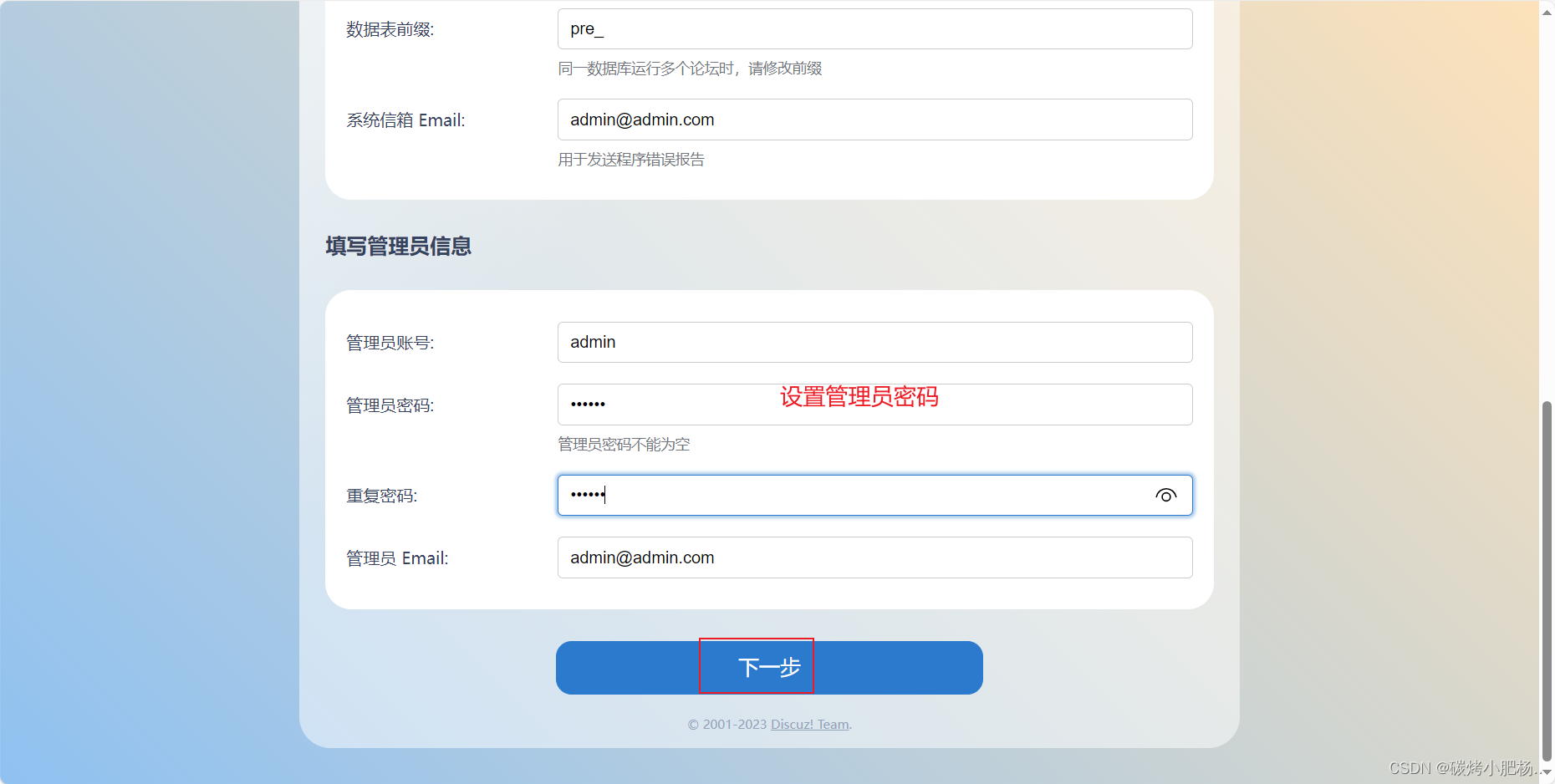Click the page vertical scrollbar thumb
Viewport: 1555px width, 784px height.
point(1547,581)
